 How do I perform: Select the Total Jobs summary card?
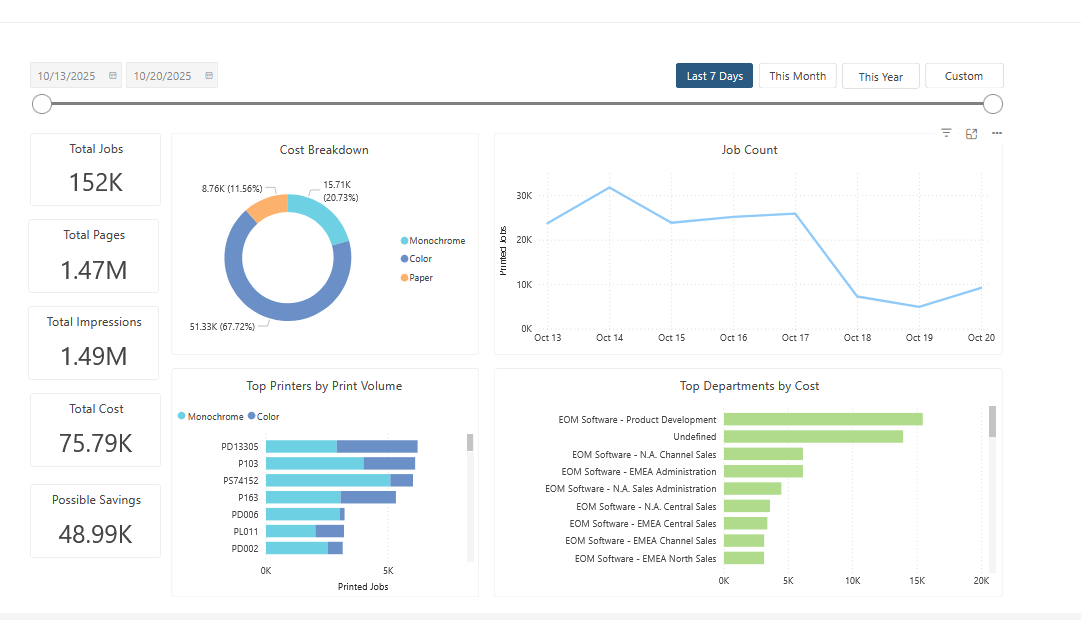point(95,169)
